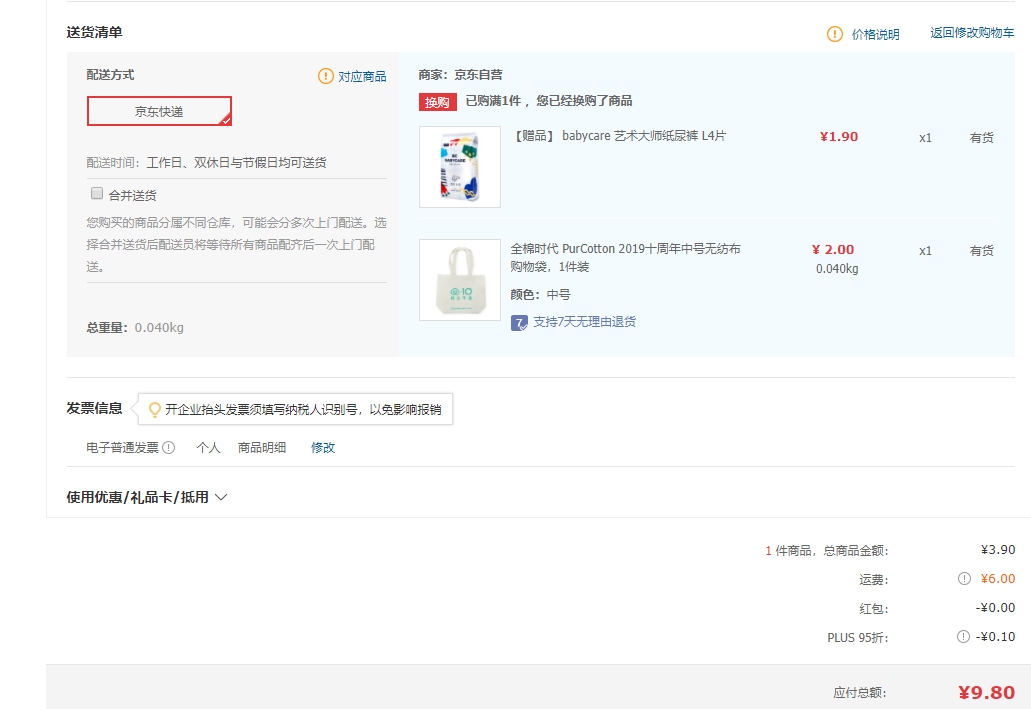Open the PurCotton shopping bag product title

pos(625,258)
